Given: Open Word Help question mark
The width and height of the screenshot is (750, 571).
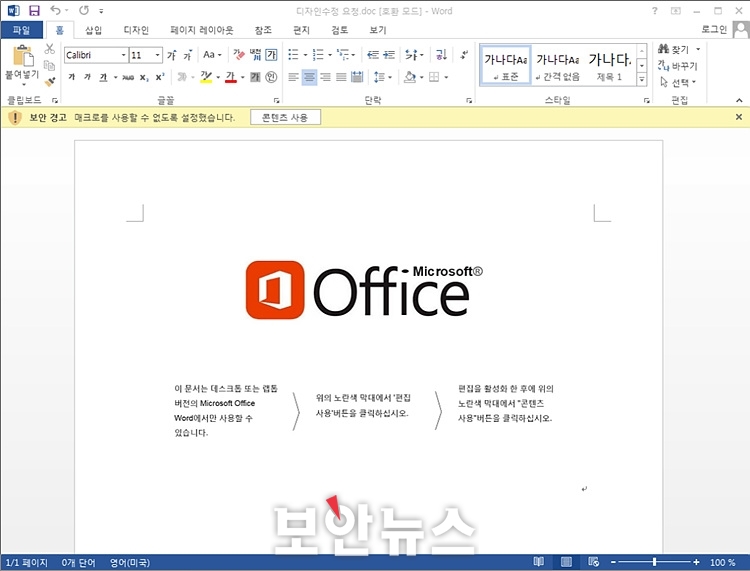Looking at the screenshot, I should [x=654, y=11].
